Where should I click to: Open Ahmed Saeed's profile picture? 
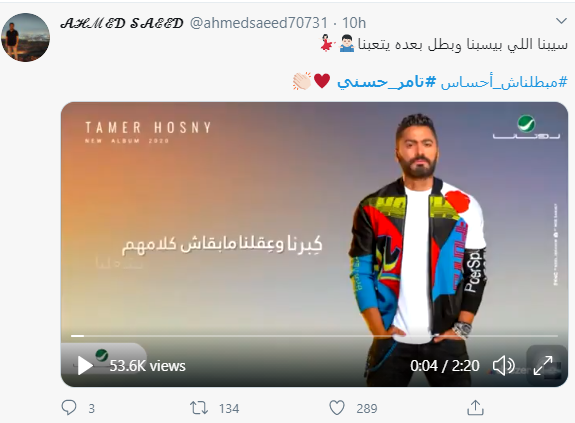pos(26,37)
